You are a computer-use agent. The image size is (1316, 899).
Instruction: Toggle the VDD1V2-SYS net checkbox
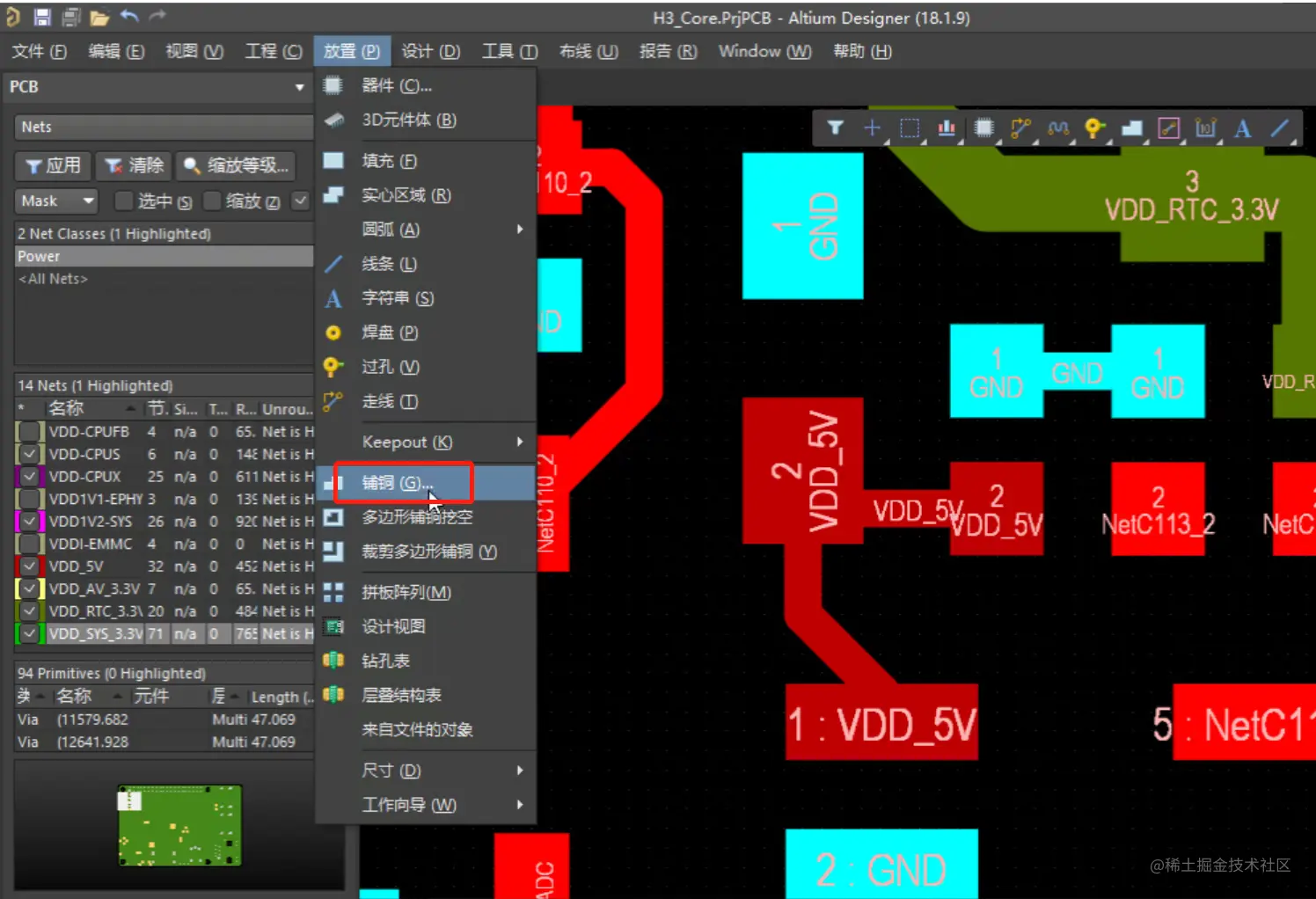(30, 521)
